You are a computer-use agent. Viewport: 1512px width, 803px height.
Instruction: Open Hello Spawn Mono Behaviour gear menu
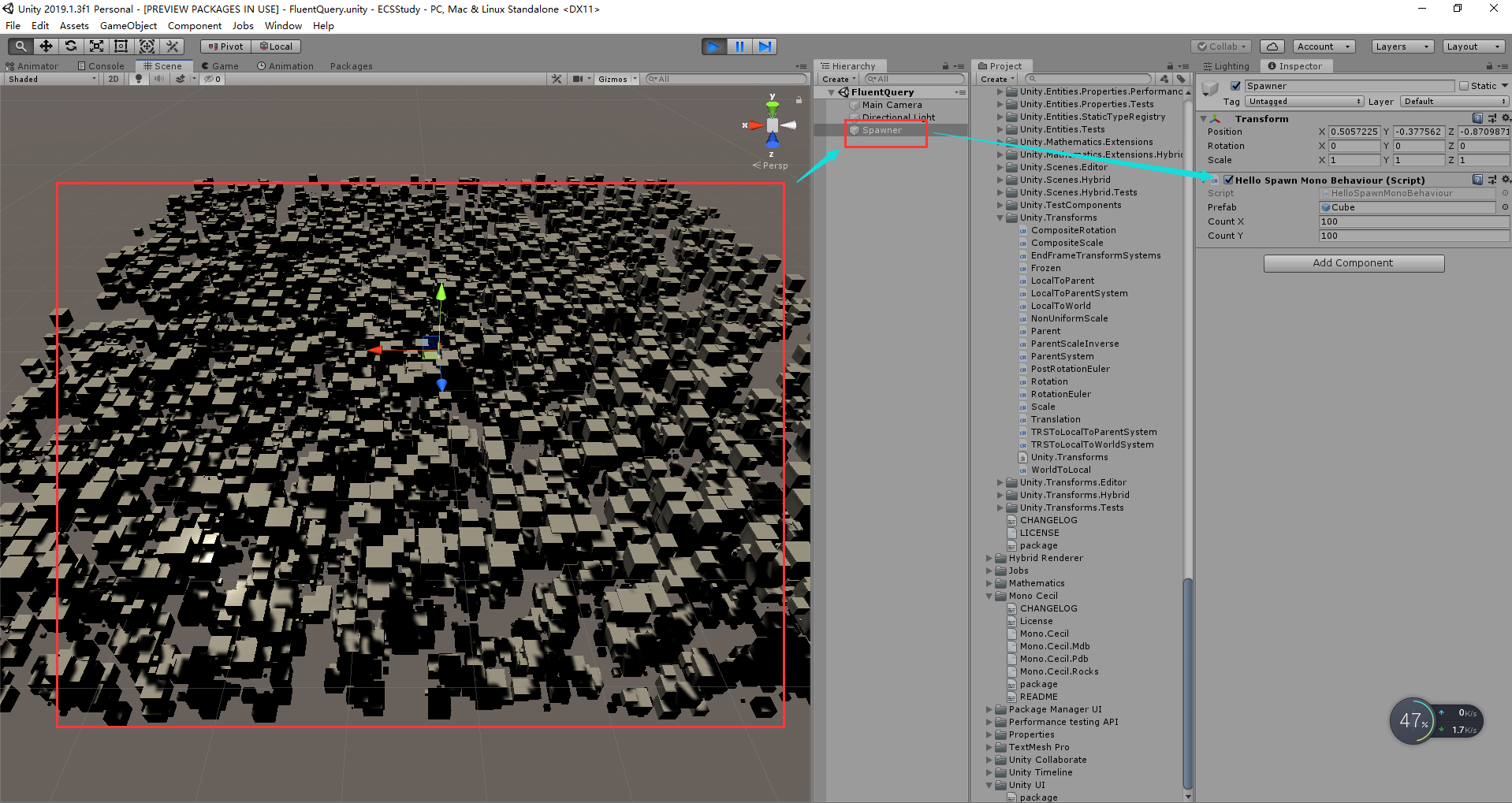(x=1506, y=180)
